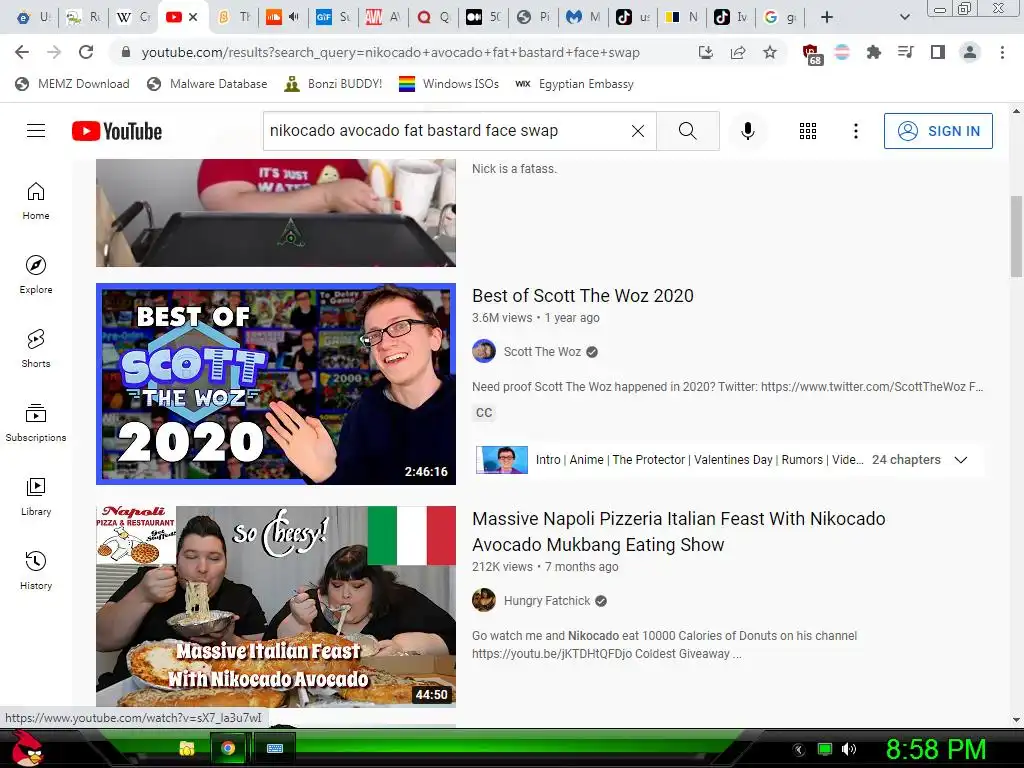Open Subscriptions in the sidebar
The width and height of the screenshot is (1024, 768).
[x=36, y=423]
